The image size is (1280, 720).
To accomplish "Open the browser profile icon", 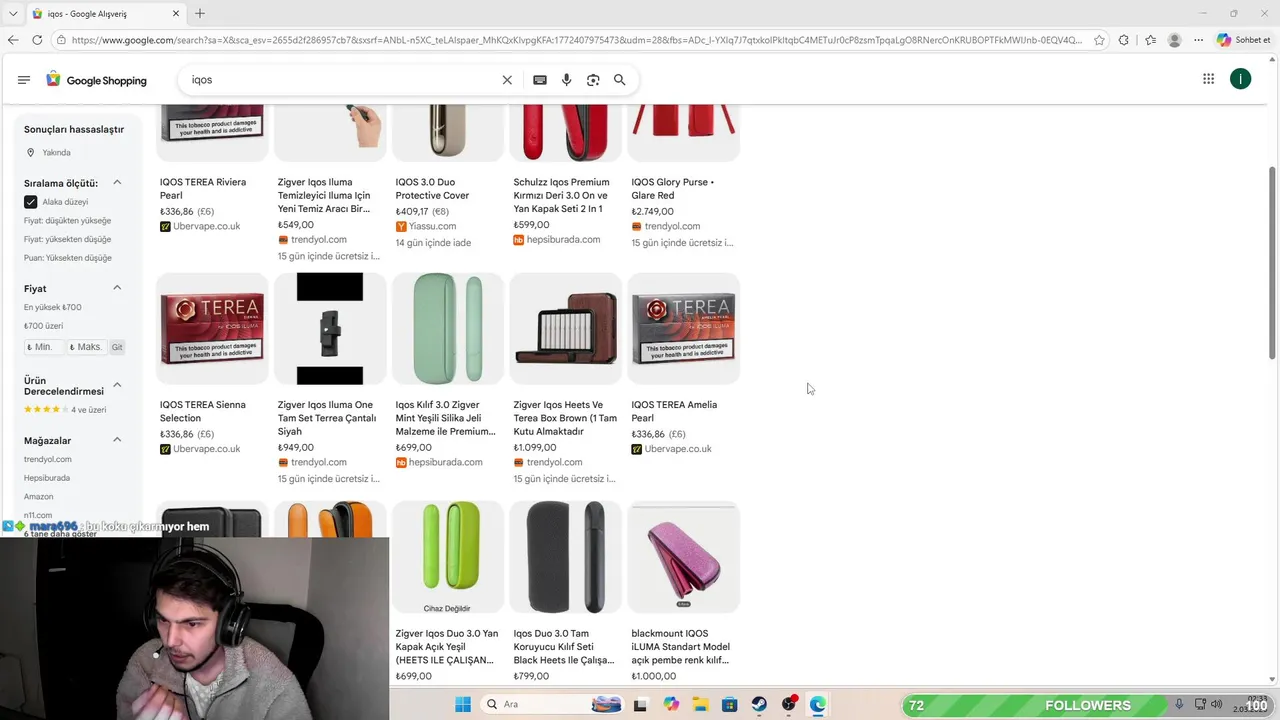I will (1174, 40).
